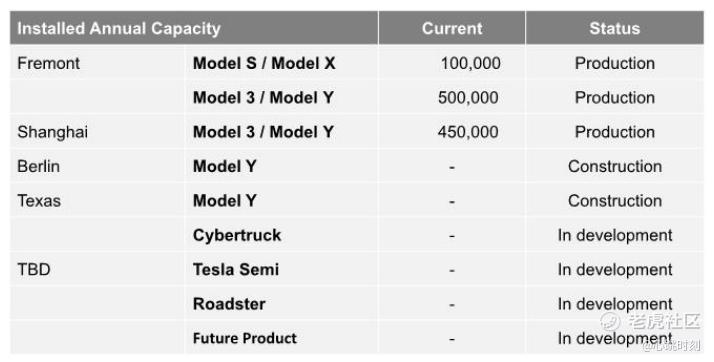Click Cybertruck's In development status

[615, 235]
